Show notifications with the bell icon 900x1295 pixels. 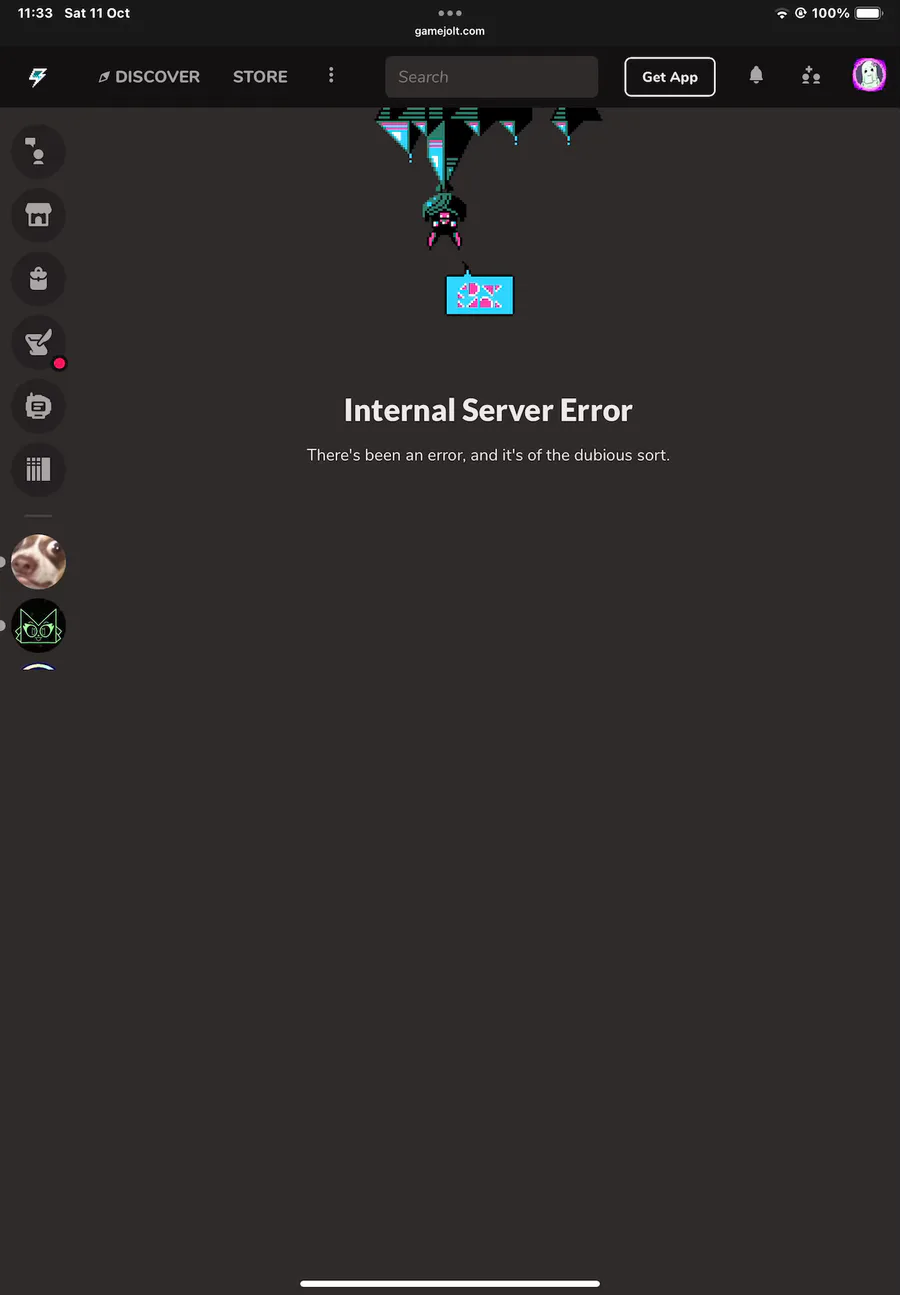pos(756,76)
